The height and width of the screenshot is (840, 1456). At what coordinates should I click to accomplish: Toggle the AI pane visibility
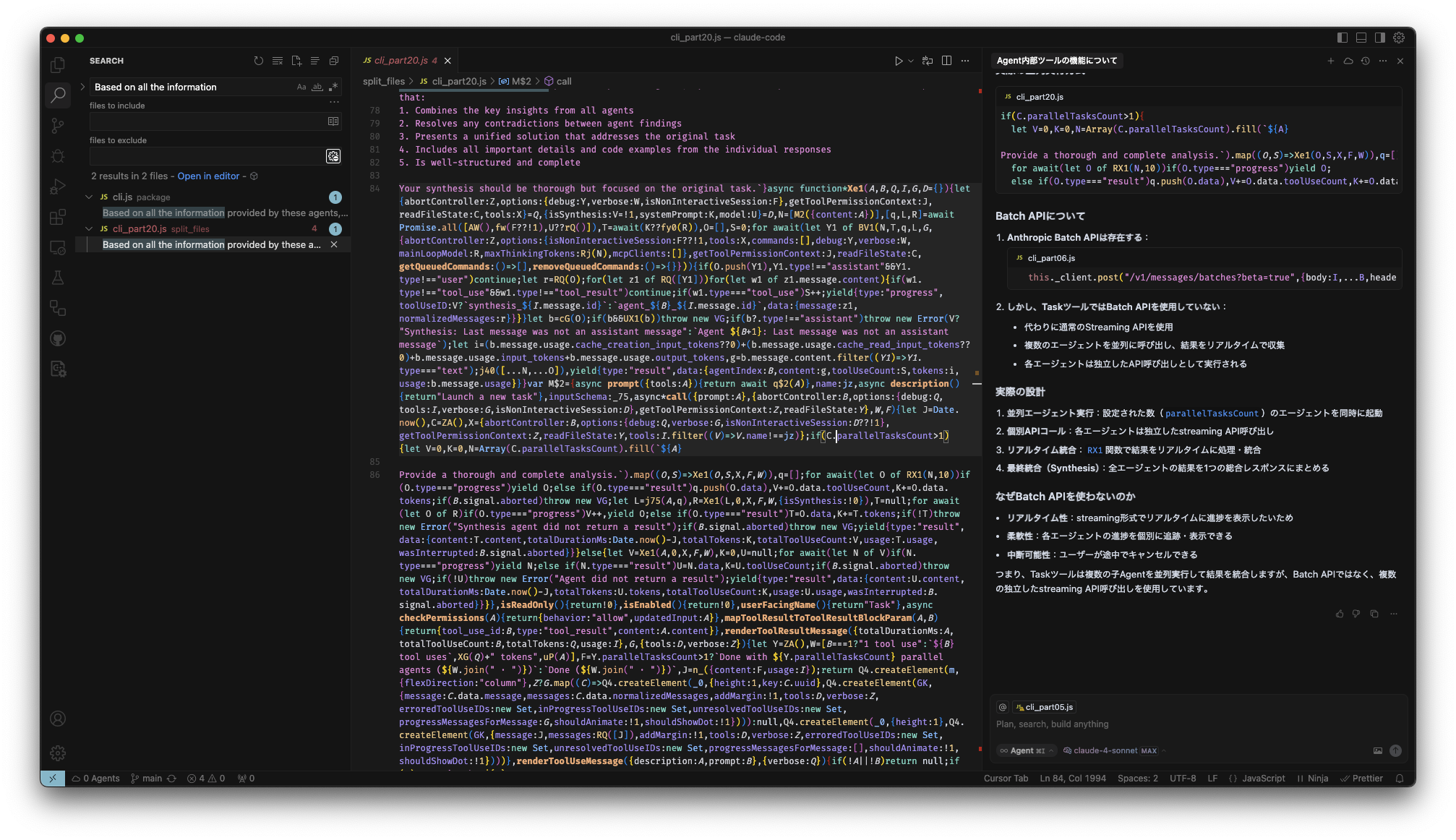pyautogui.click(x=1380, y=38)
